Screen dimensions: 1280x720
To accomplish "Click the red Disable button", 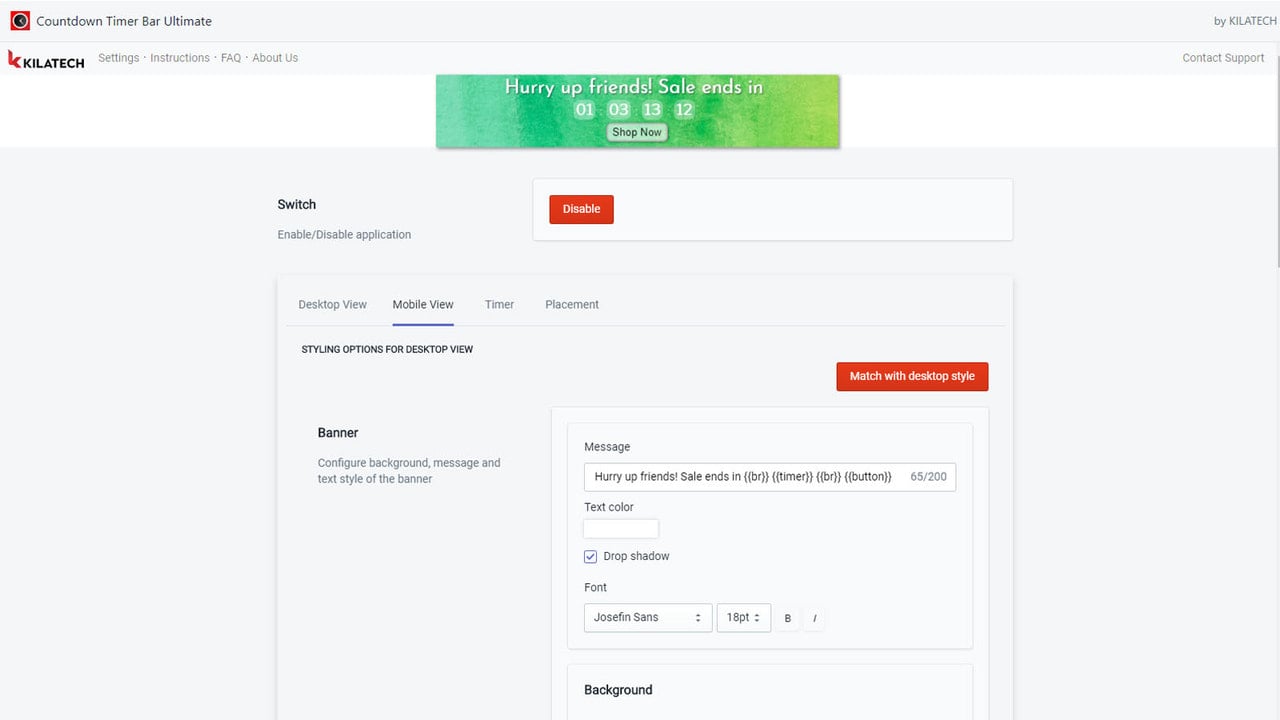I will coord(581,209).
